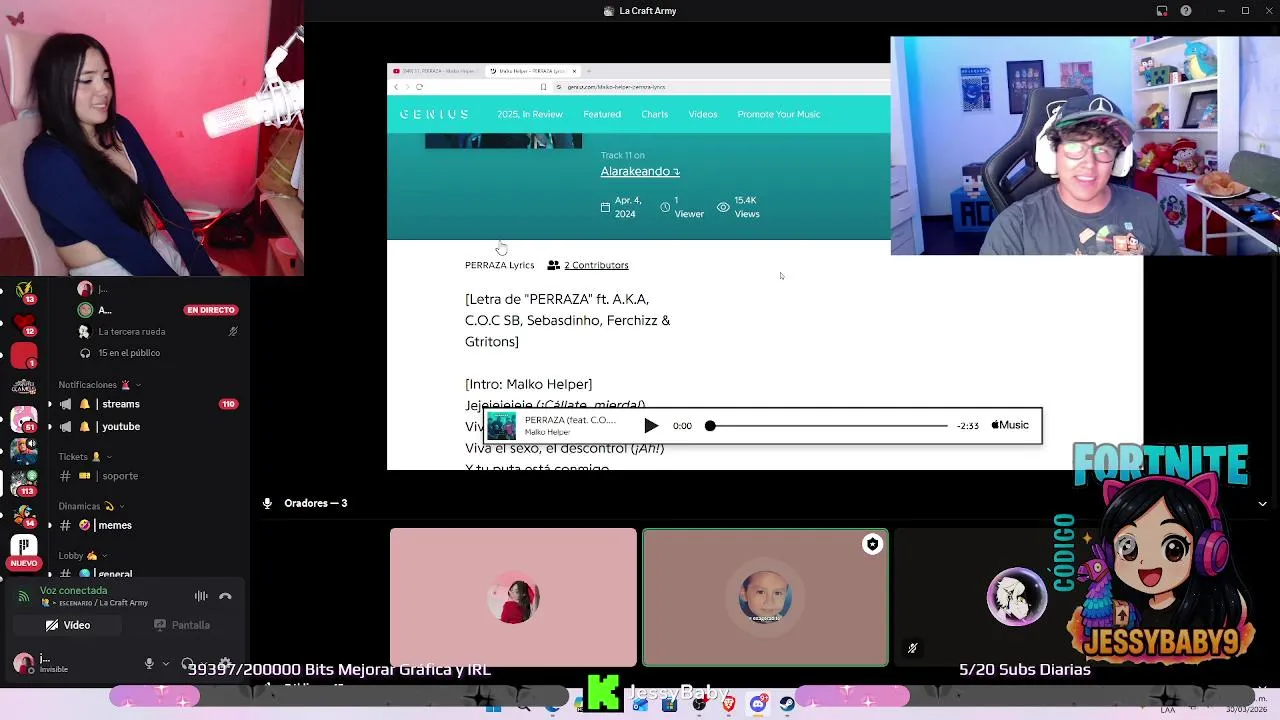Screen dimensions: 1280x720
Task: Go back in the browser
Action: click(396, 87)
